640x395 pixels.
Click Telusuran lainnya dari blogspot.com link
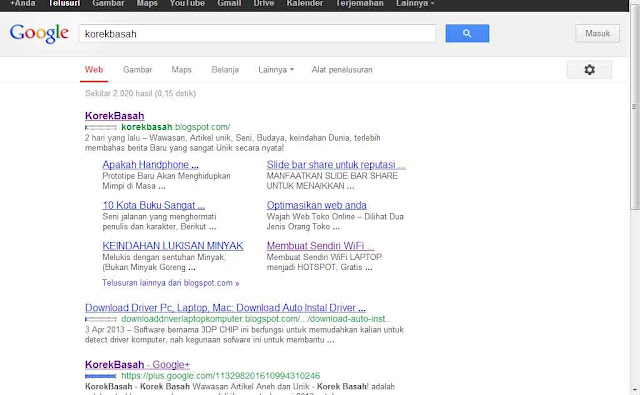click(x=171, y=283)
